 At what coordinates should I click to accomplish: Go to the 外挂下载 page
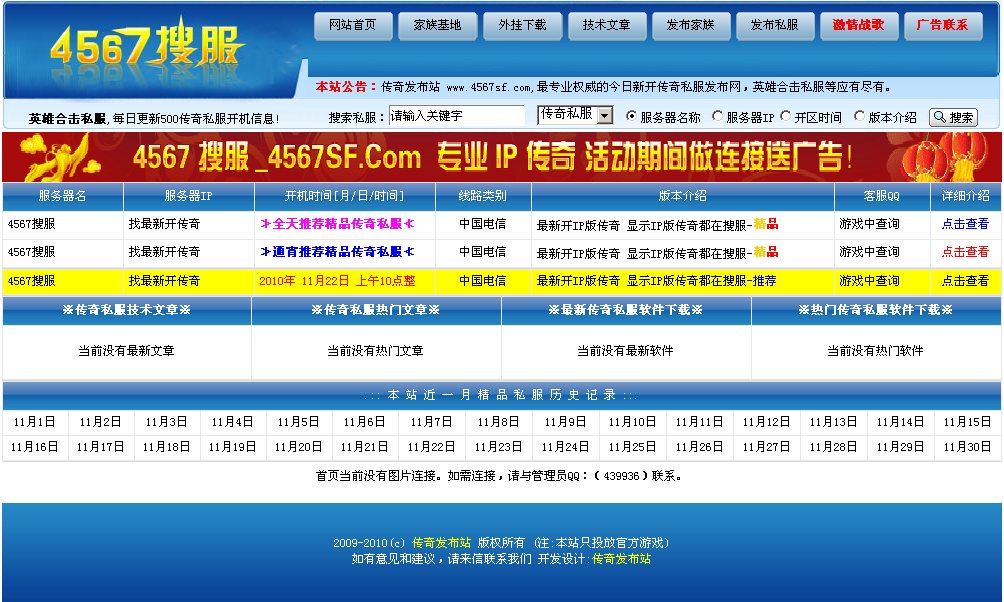(523, 27)
